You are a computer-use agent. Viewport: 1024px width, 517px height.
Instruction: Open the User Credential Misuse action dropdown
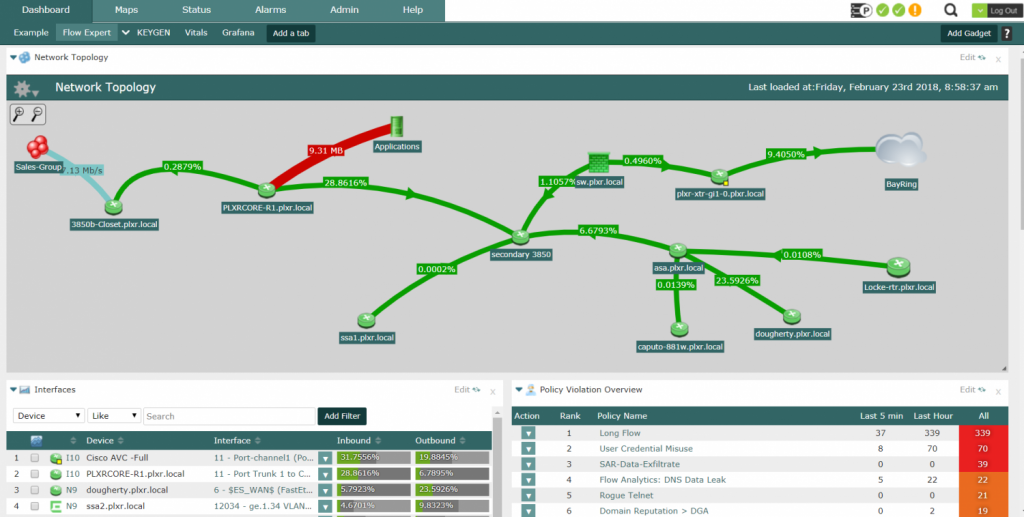click(528, 448)
